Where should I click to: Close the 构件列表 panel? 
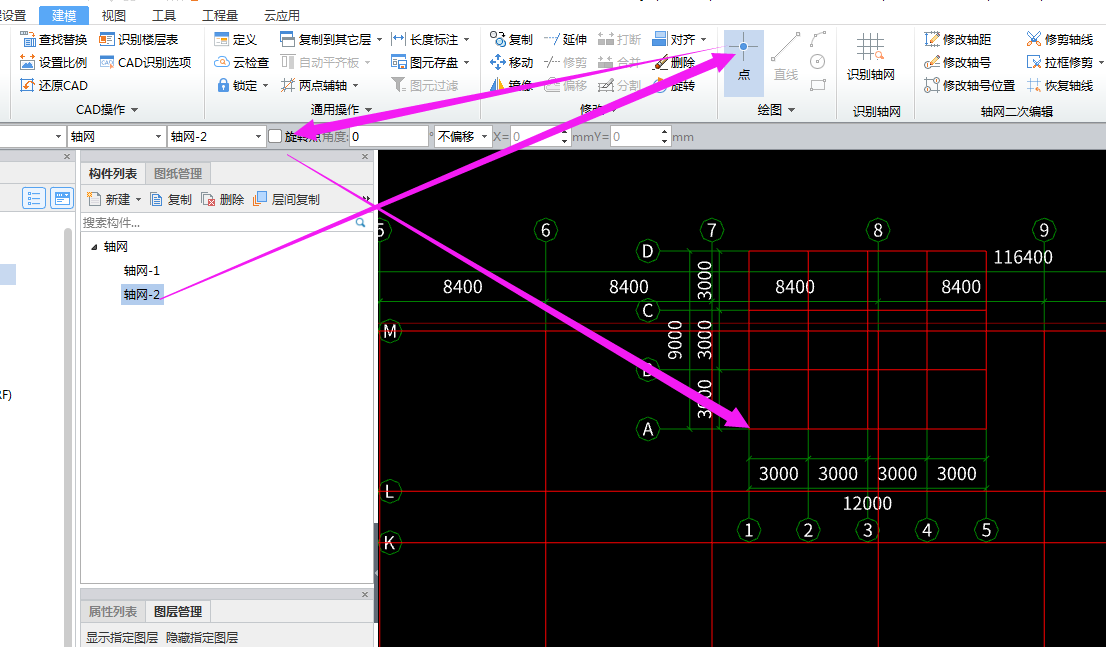point(365,157)
